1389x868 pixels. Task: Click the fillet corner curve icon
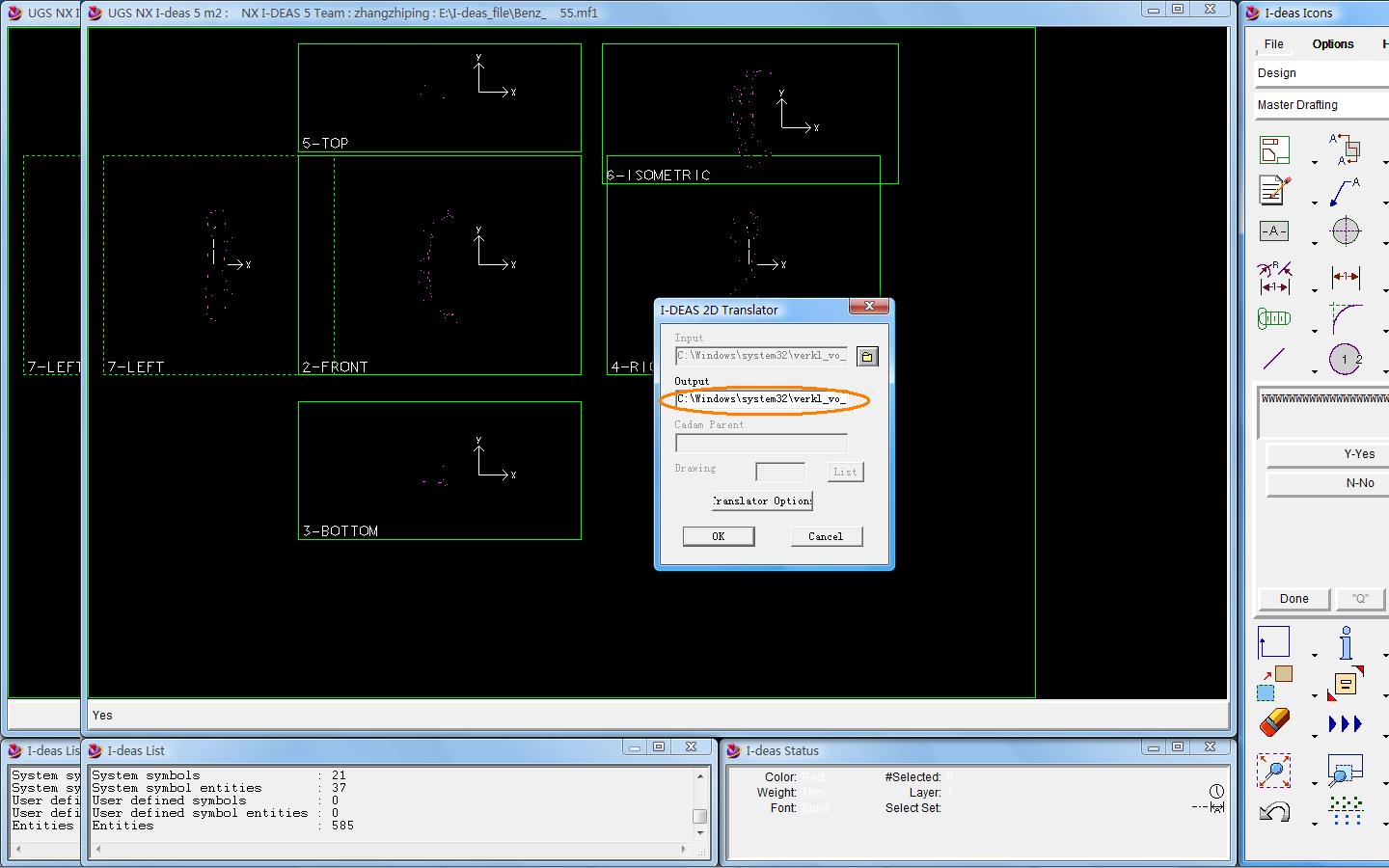click(x=1346, y=318)
